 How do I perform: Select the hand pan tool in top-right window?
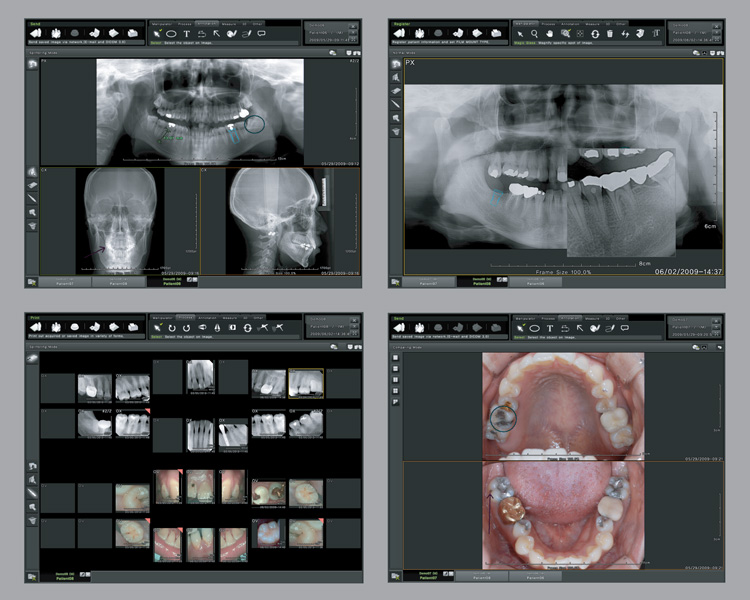550,33
